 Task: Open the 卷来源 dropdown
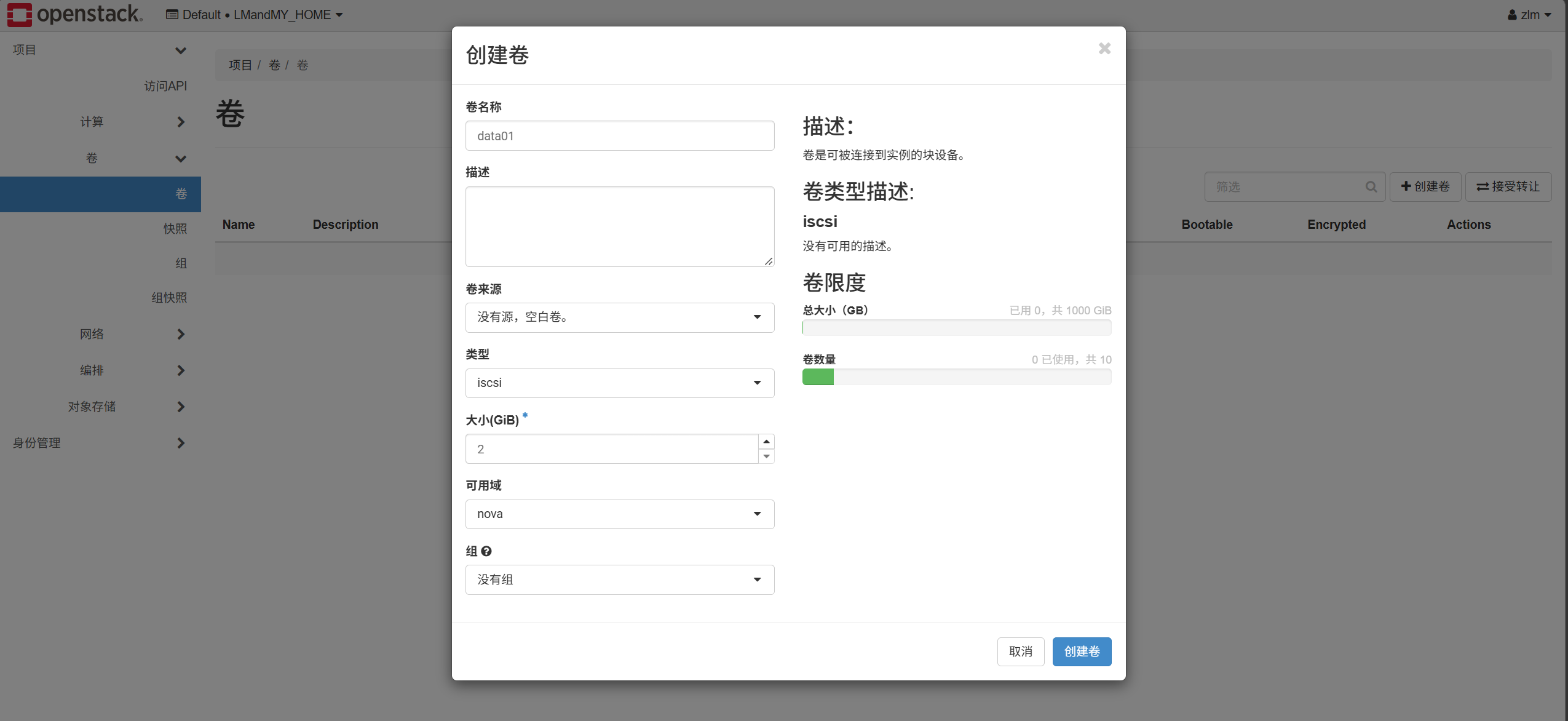620,317
